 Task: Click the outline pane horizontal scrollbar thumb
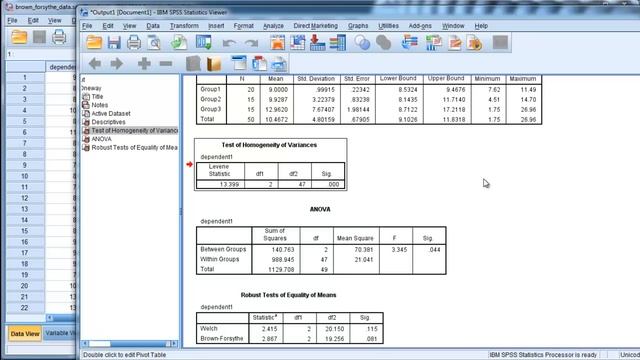100,344
